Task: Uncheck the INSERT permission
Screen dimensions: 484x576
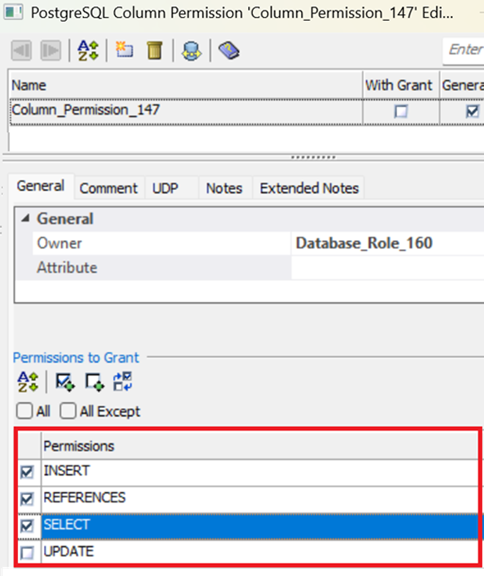Action: tap(27, 472)
